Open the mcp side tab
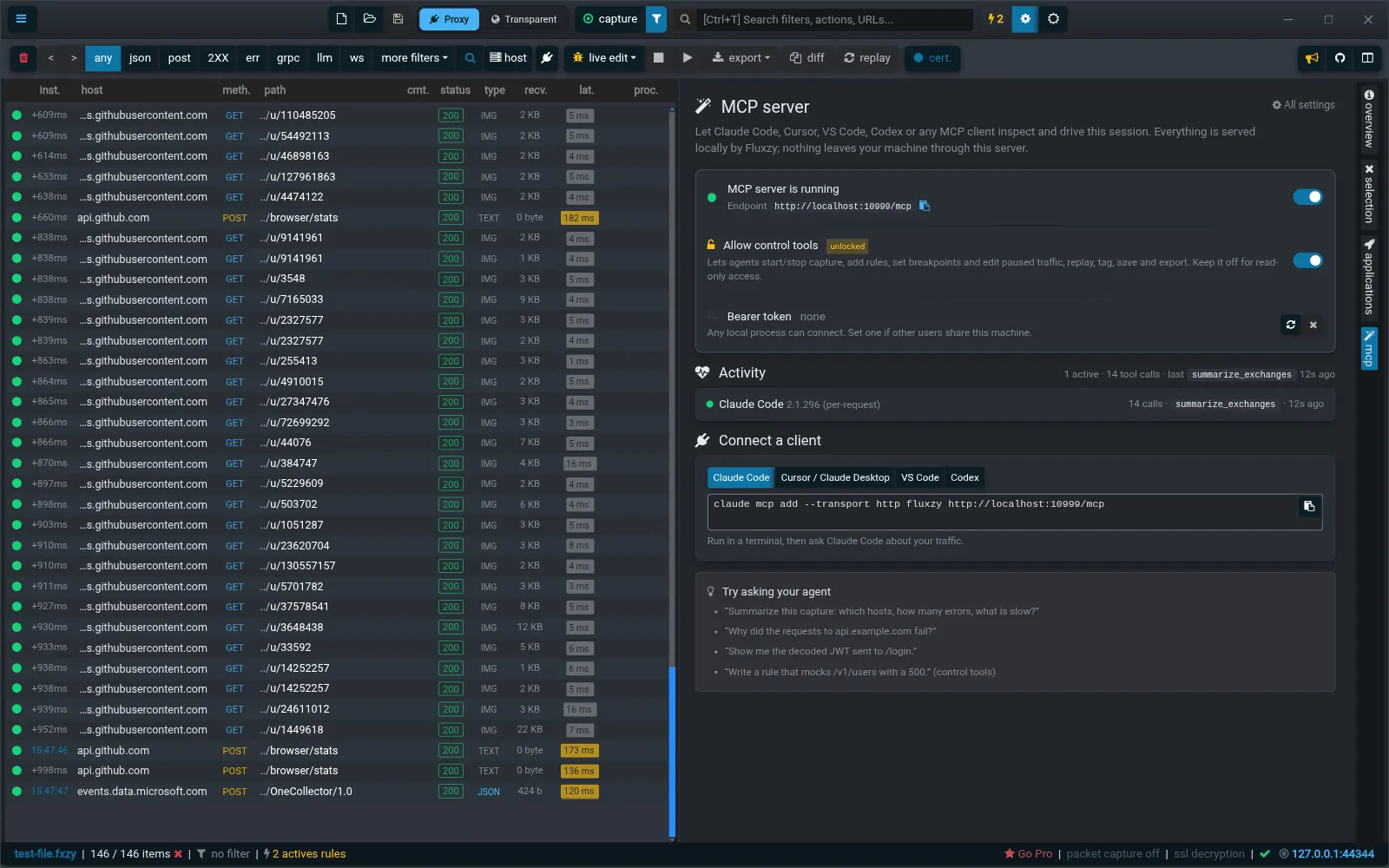The image size is (1389, 868). click(1369, 348)
